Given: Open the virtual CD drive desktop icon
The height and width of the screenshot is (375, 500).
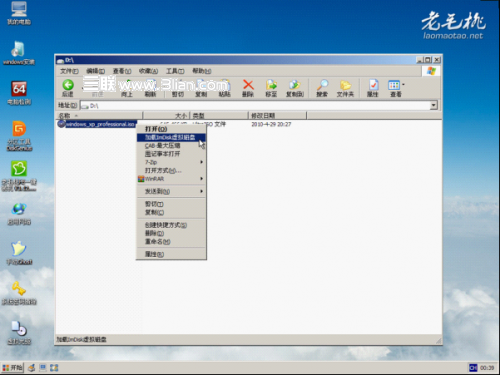Looking at the screenshot, I should [x=19, y=333].
